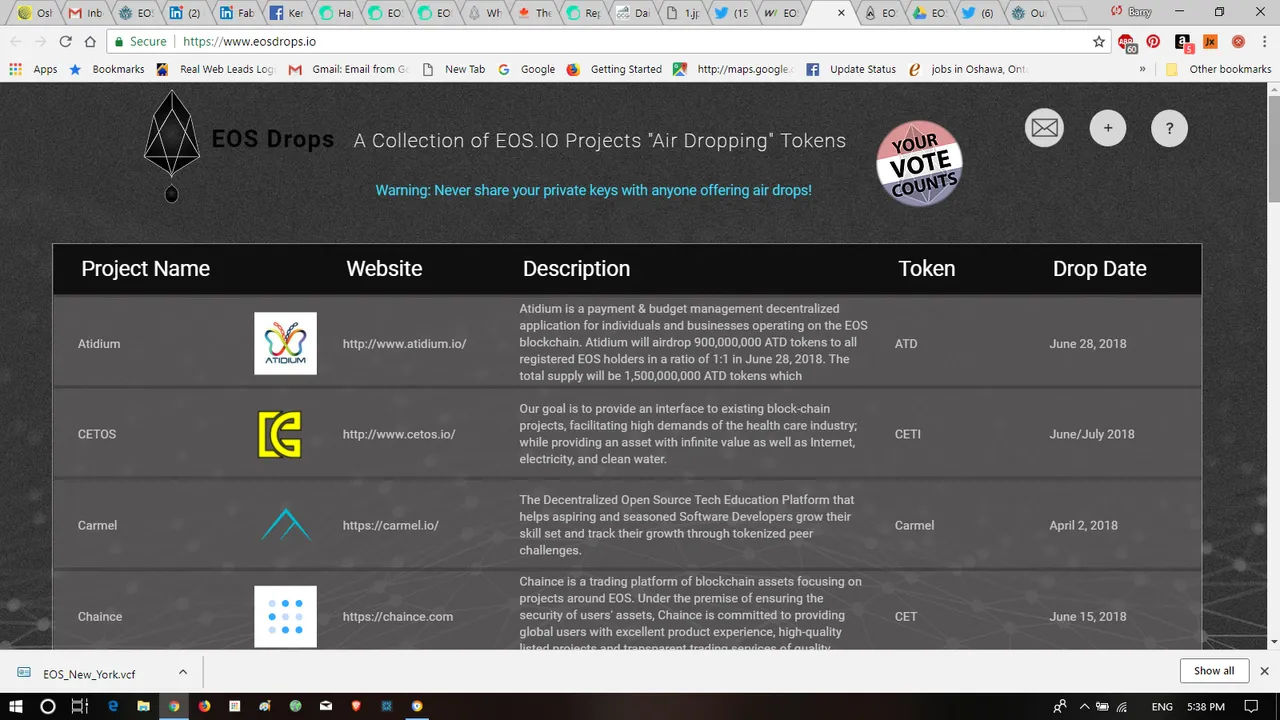Switch to the Twitter (15 tab
Viewport: 1280px width, 720px height.
point(732,13)
